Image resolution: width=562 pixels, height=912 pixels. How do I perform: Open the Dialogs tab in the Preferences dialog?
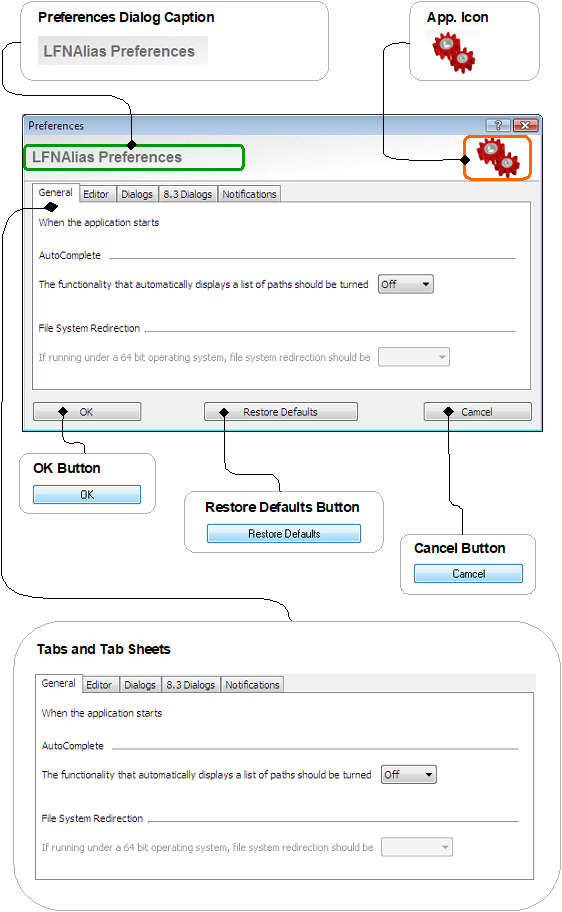[x=137, y=194]
